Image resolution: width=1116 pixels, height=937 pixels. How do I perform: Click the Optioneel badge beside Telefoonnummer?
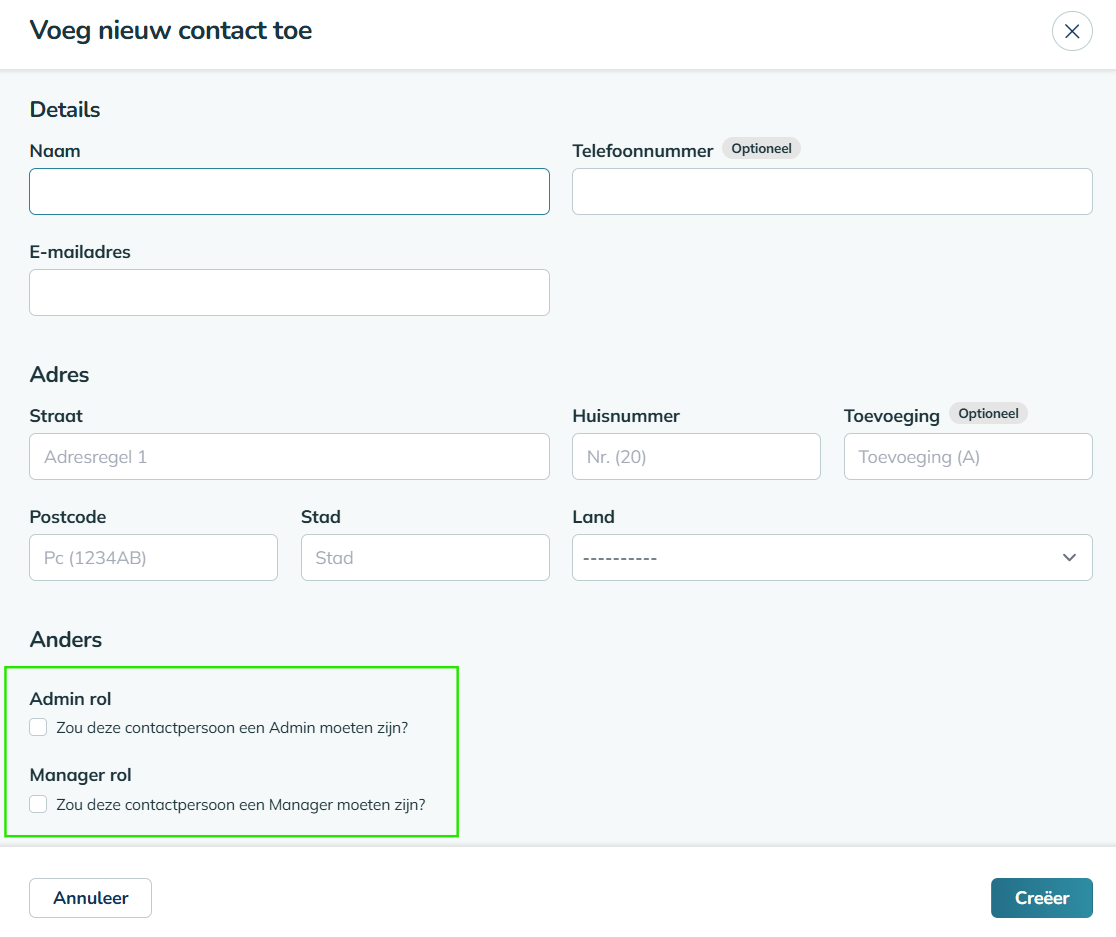point(761,148)
